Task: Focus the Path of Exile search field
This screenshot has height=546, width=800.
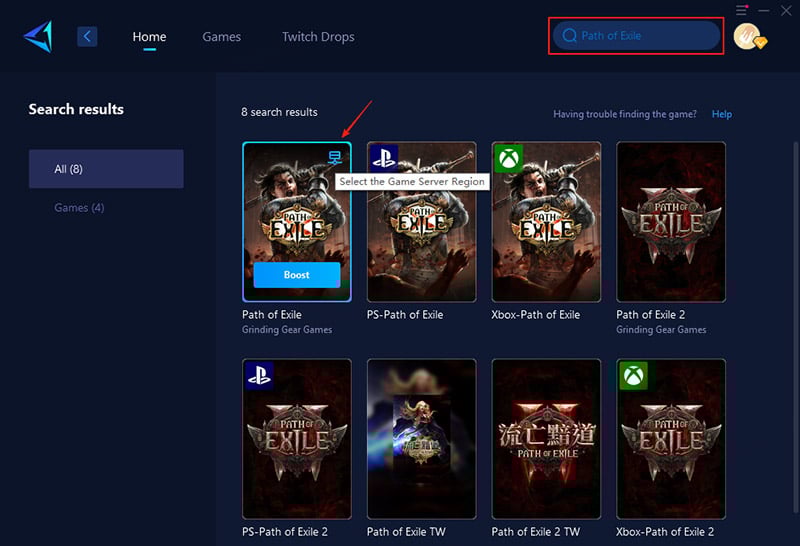Action: point(636,35)
